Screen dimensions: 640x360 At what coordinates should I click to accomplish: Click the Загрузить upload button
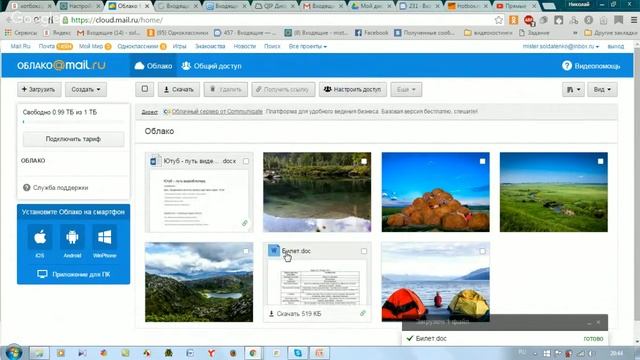pyautogui.click(x=39, y=89)
